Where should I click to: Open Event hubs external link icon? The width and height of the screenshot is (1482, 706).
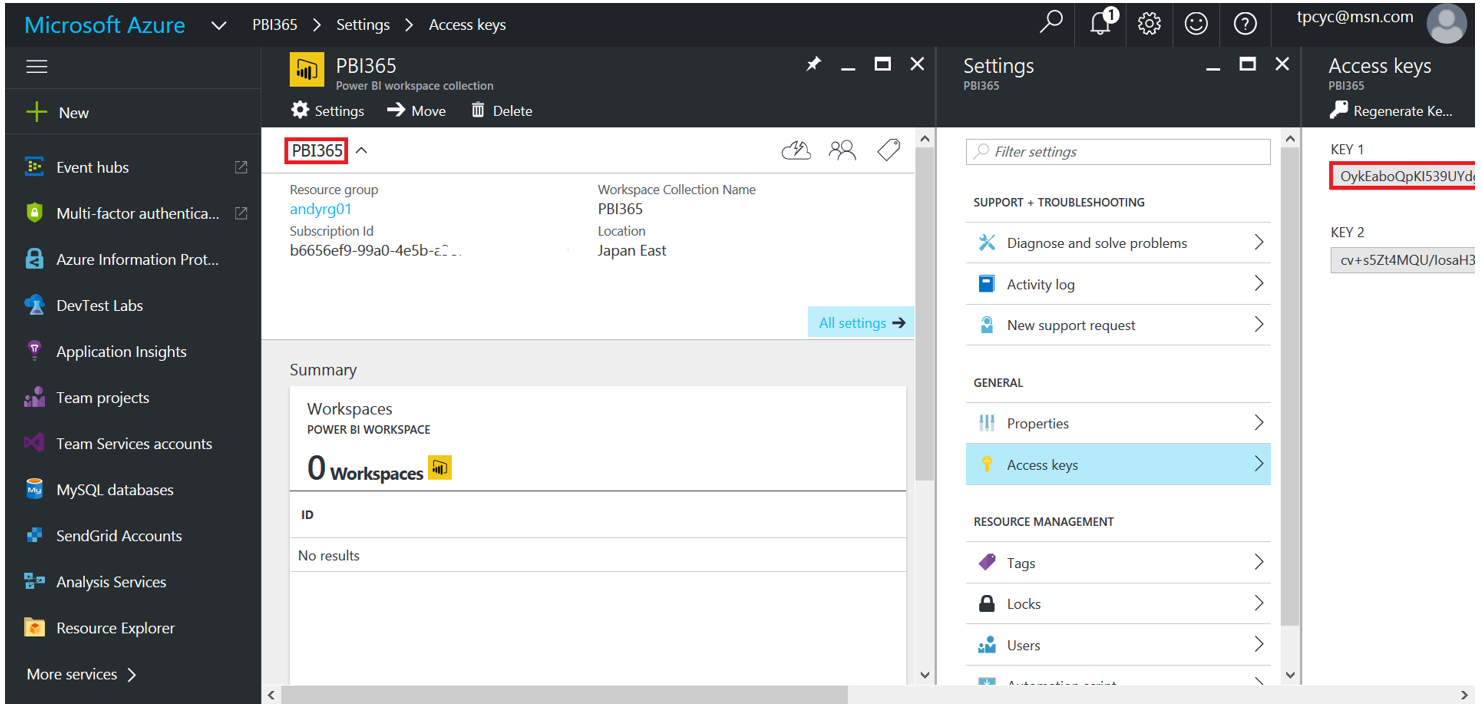click(241, 167)
